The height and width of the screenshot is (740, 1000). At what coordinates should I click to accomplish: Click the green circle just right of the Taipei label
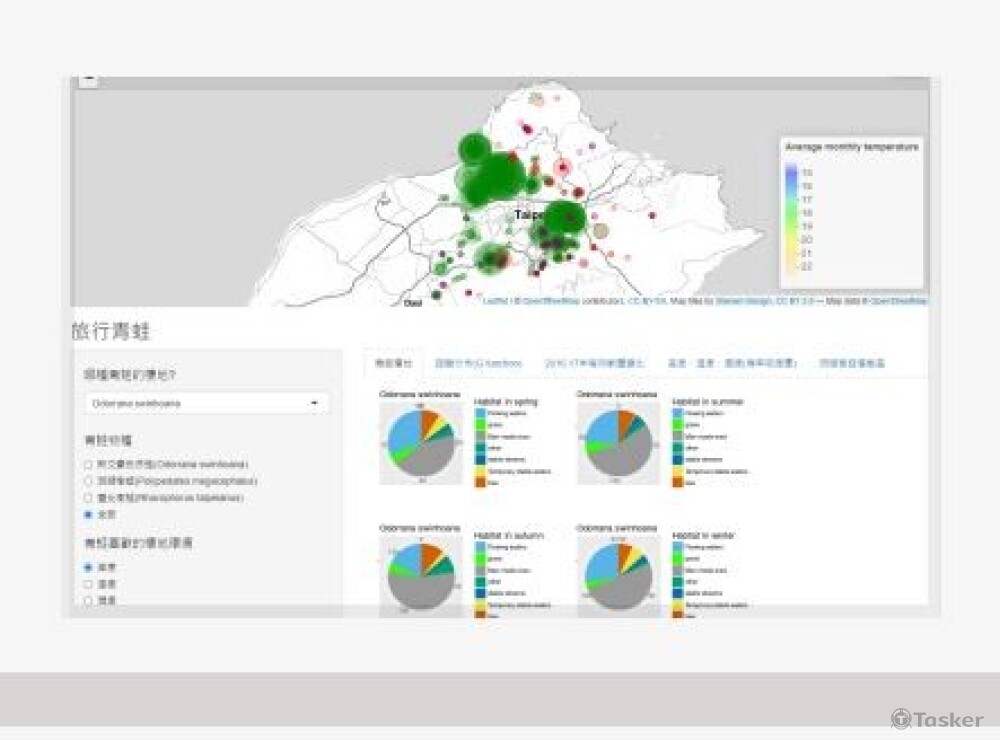(x=564, y=217)
